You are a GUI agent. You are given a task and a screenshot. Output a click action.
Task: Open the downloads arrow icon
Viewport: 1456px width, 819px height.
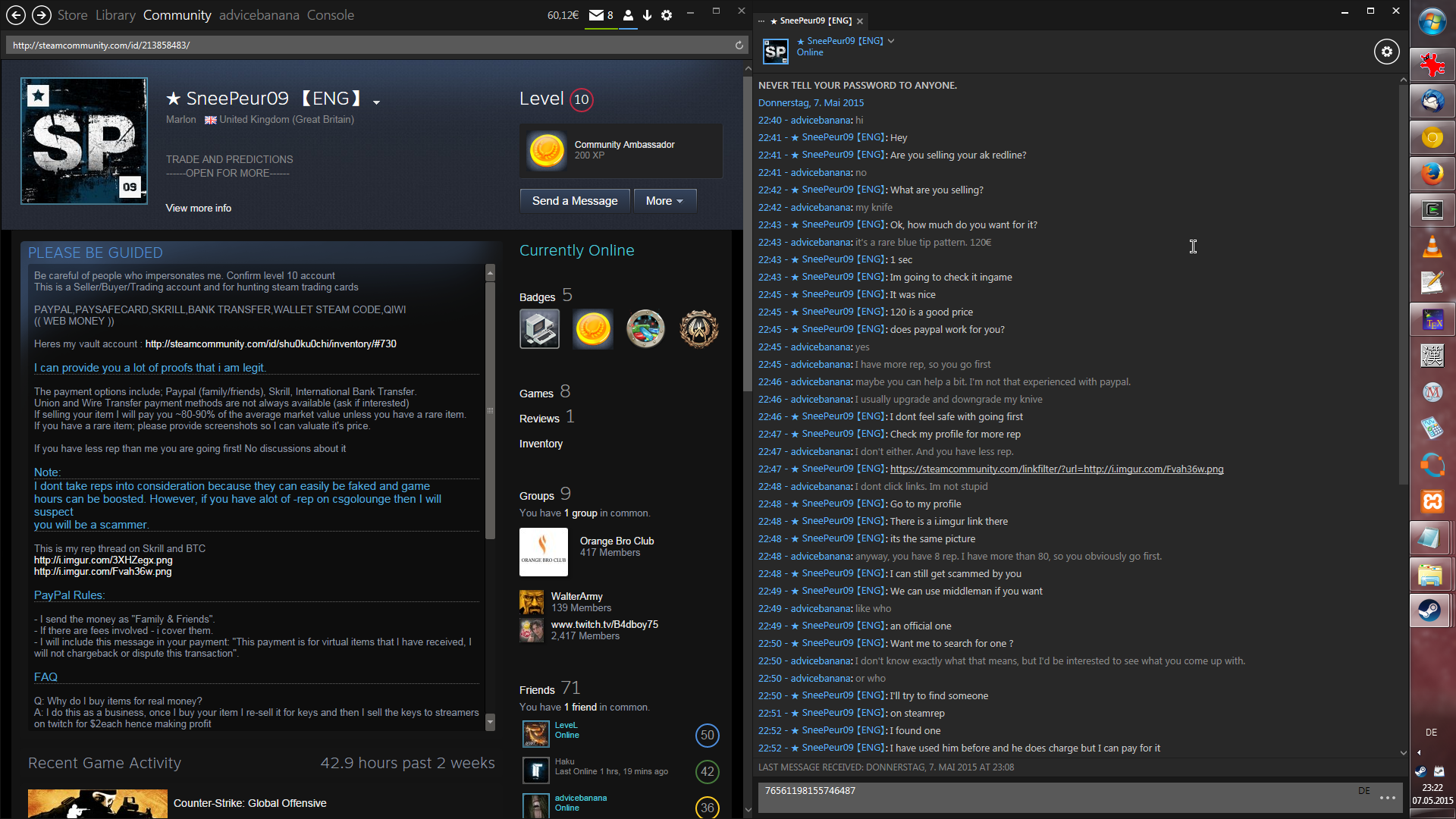(647, 15)
